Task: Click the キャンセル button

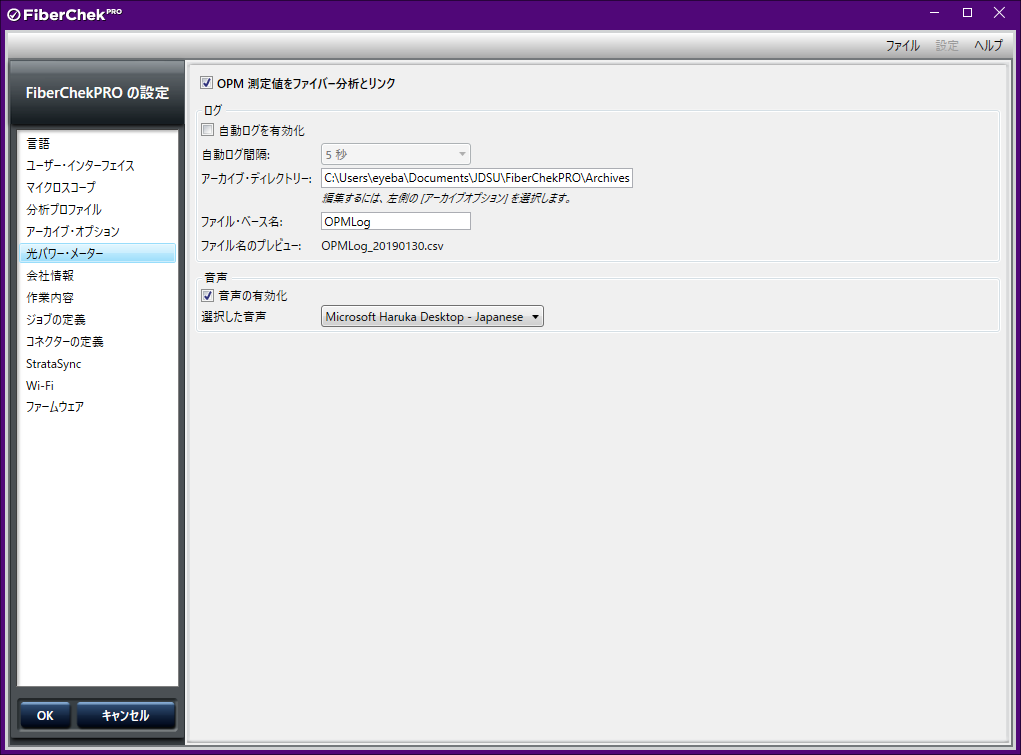Action: pyautogui.click(x=126, y=715)
